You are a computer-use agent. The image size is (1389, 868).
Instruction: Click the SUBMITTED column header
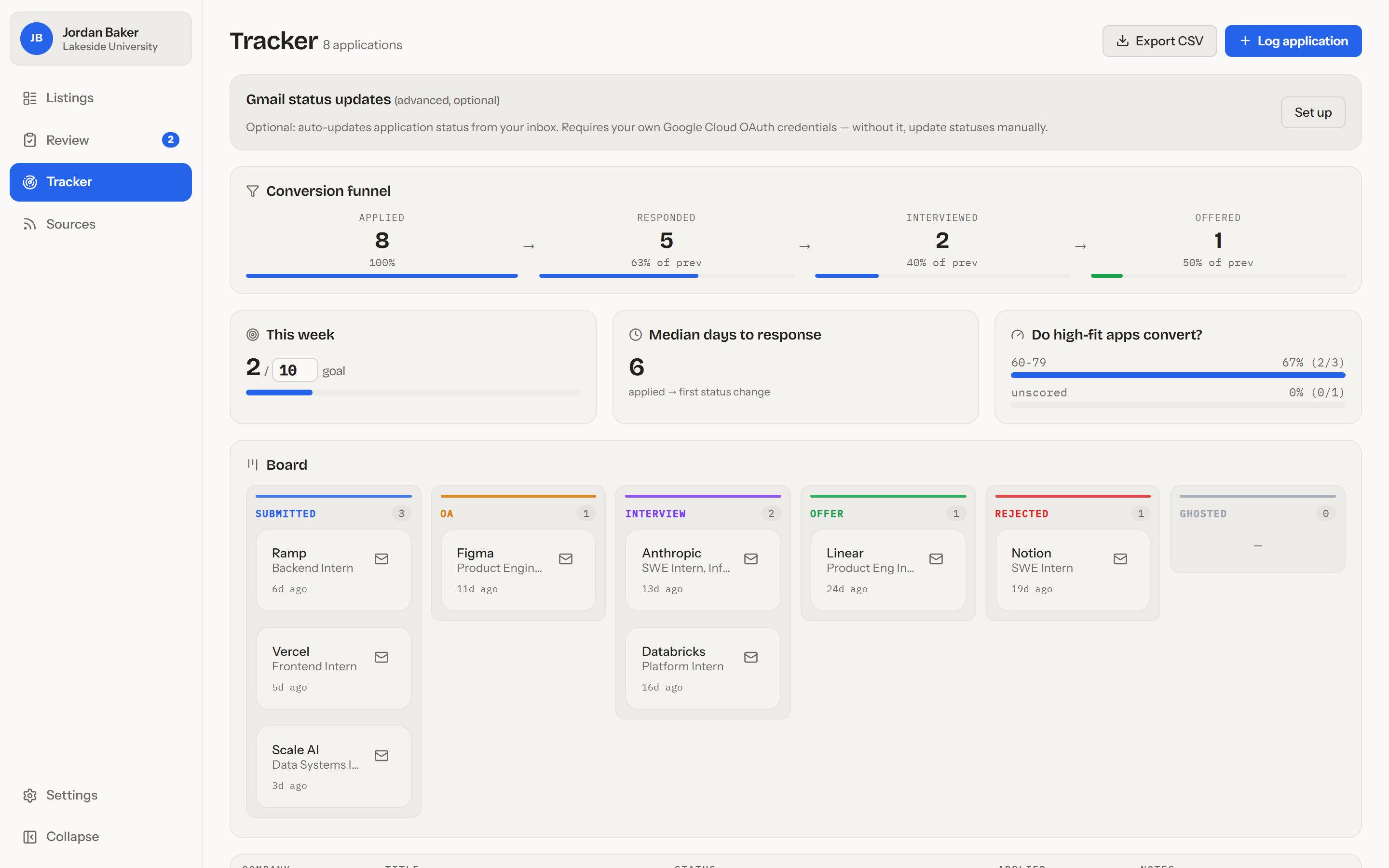pyautogui.click(x=285, y=514)
